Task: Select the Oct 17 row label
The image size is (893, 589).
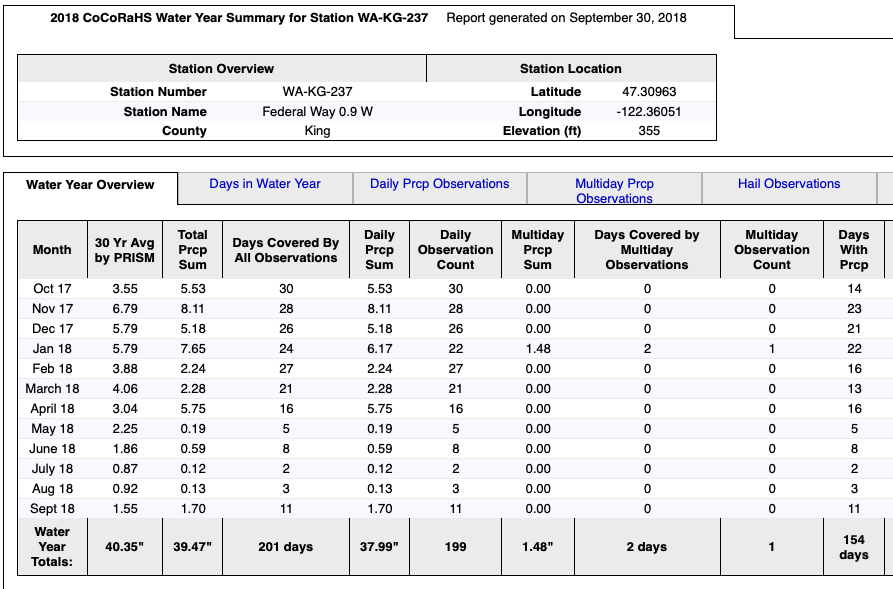Action: coord(52,289)
